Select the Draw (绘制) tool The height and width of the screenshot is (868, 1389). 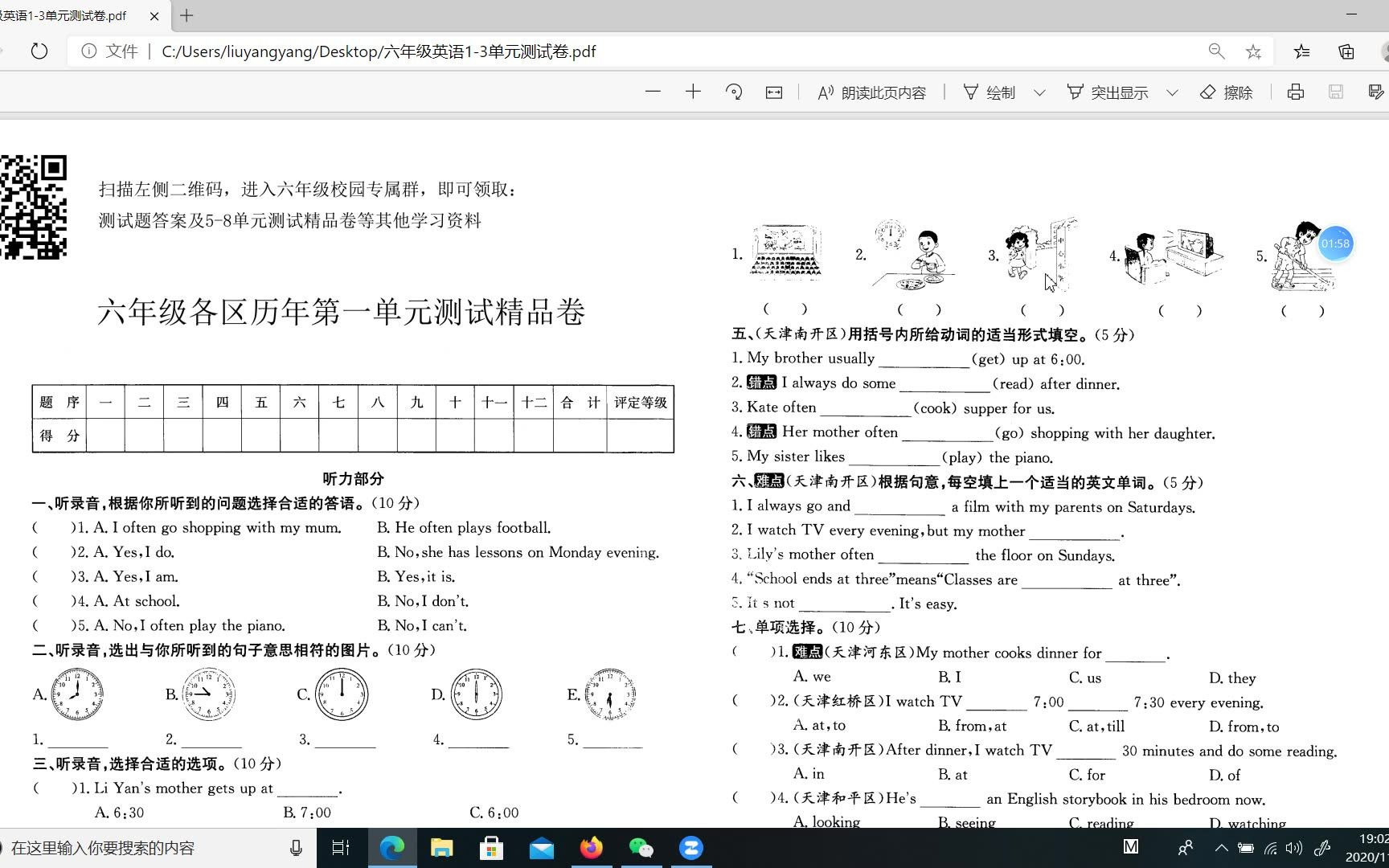click(x=990, y=92)
